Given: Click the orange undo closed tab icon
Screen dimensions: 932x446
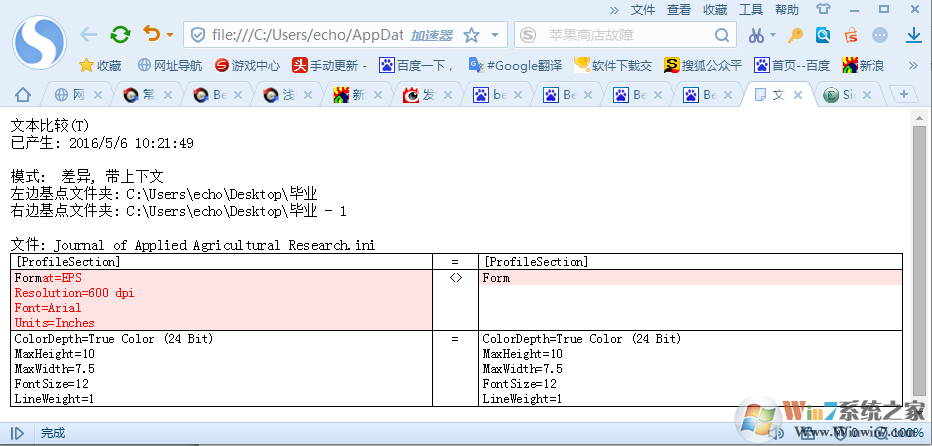Looking at the screenshot, I should coord(151,35).
